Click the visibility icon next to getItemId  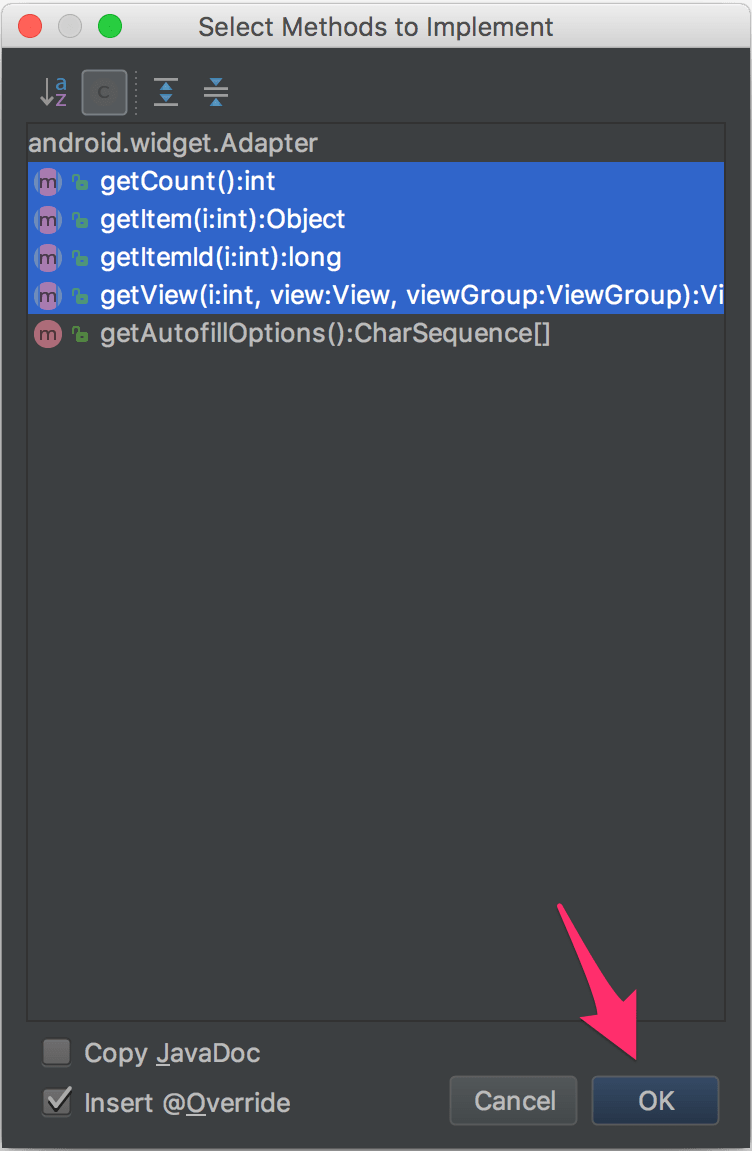click(x=79, y=257)
